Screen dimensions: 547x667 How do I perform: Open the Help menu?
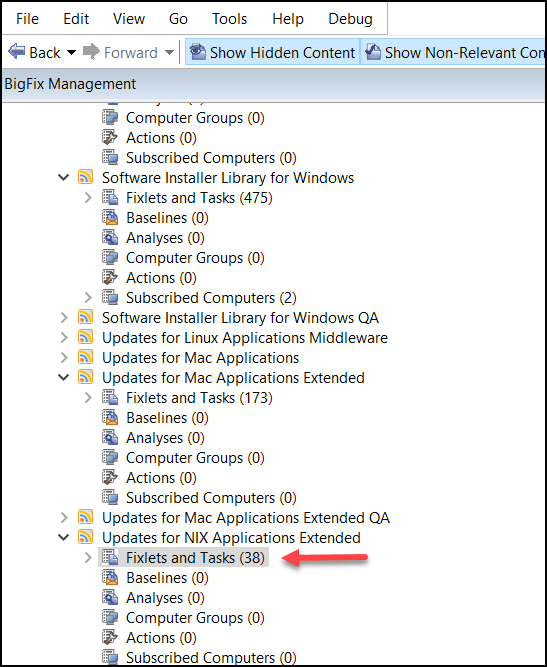point(288,19)
